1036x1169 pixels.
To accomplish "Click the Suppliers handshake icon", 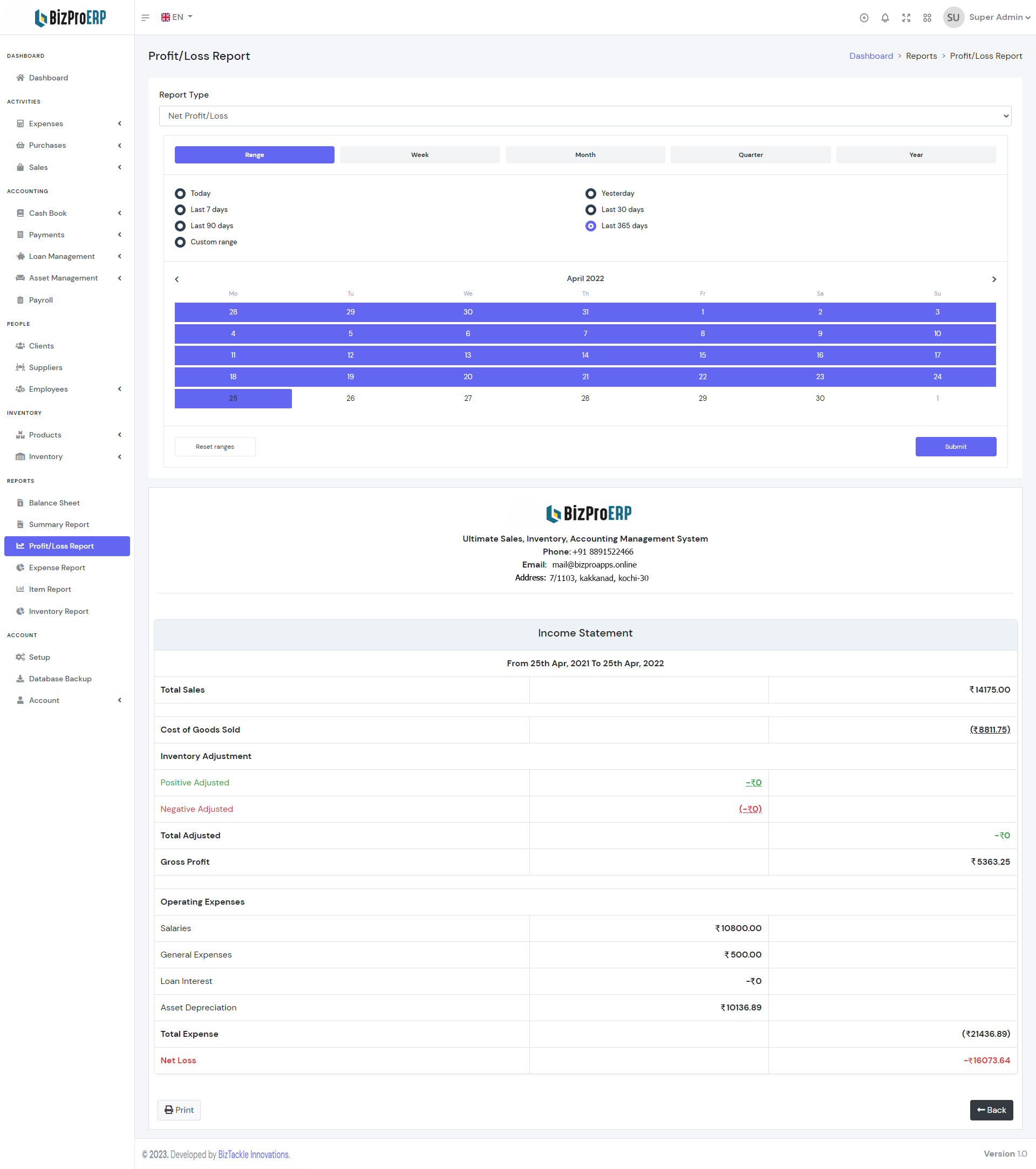I will click(21, 368).
